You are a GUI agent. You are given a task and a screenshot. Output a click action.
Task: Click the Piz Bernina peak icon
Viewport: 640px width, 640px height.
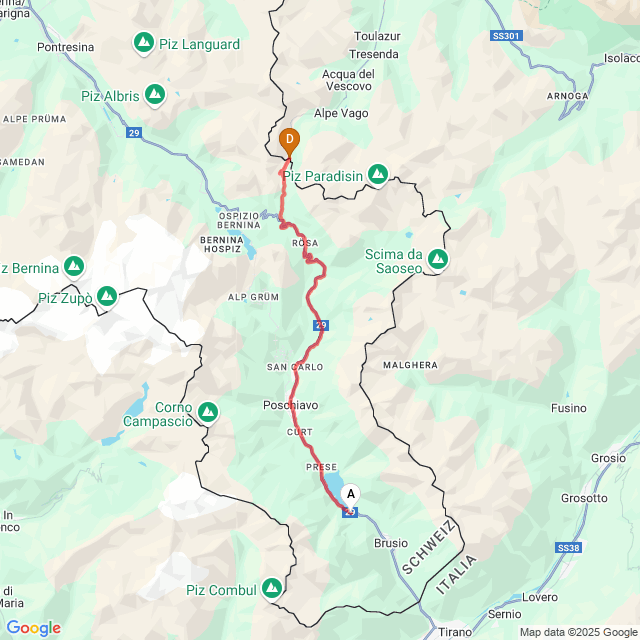click(x=74, y=267)
